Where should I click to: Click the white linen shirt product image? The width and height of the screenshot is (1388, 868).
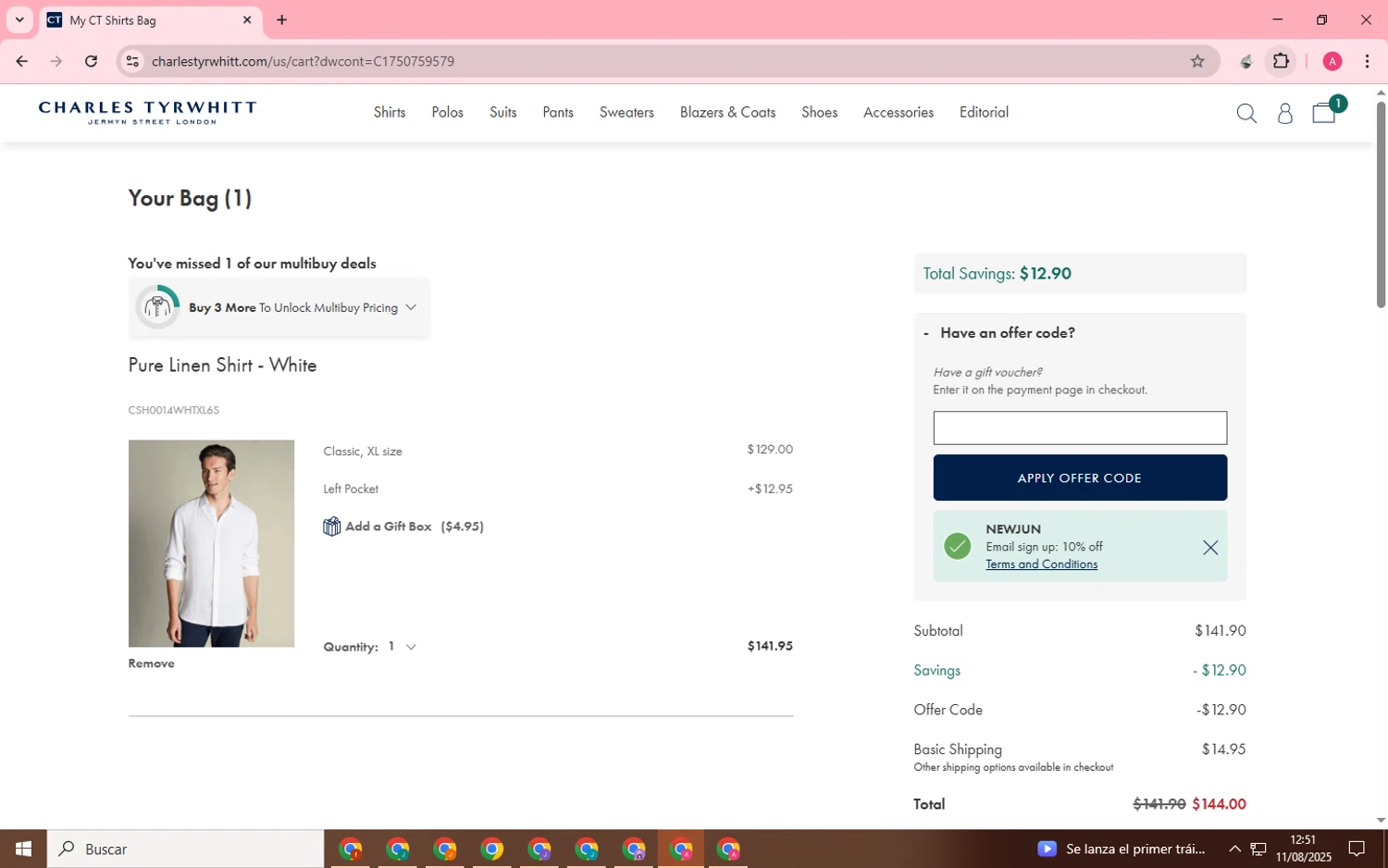tap(211, 543)
